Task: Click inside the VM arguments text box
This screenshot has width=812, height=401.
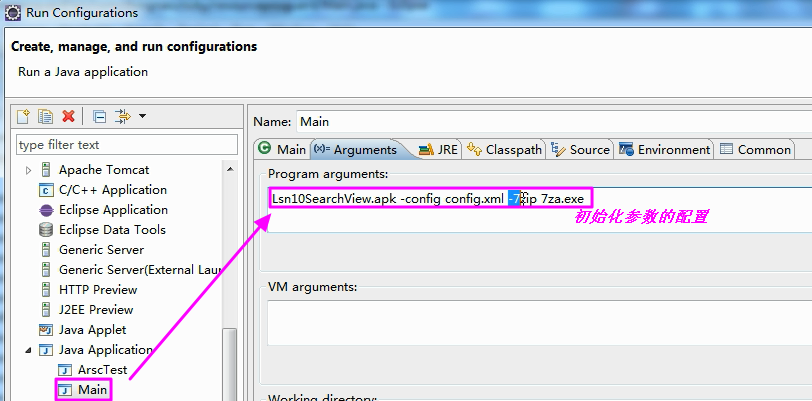Action: click(539, 323)
